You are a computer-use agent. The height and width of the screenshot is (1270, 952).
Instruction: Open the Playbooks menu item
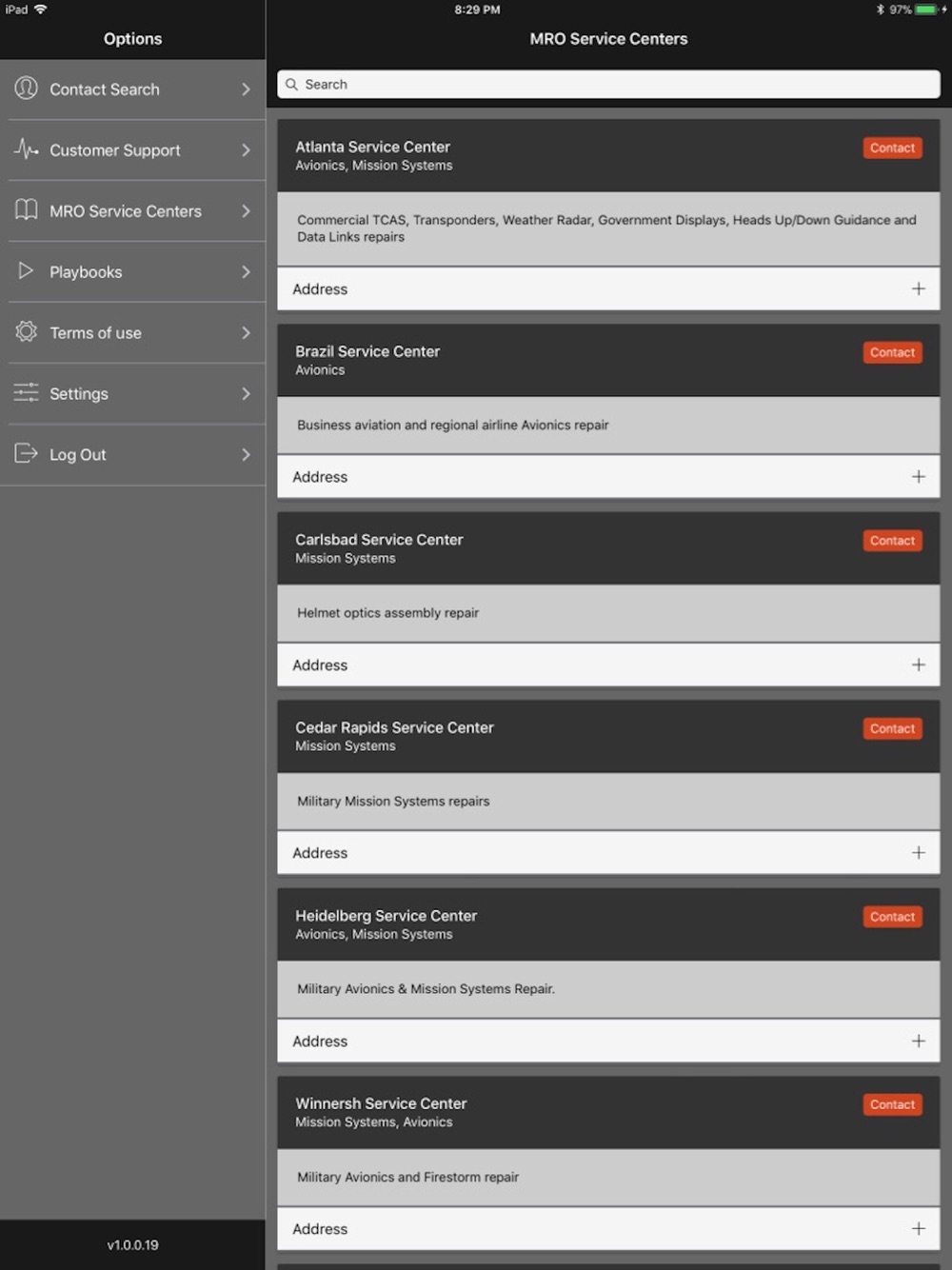132,272
